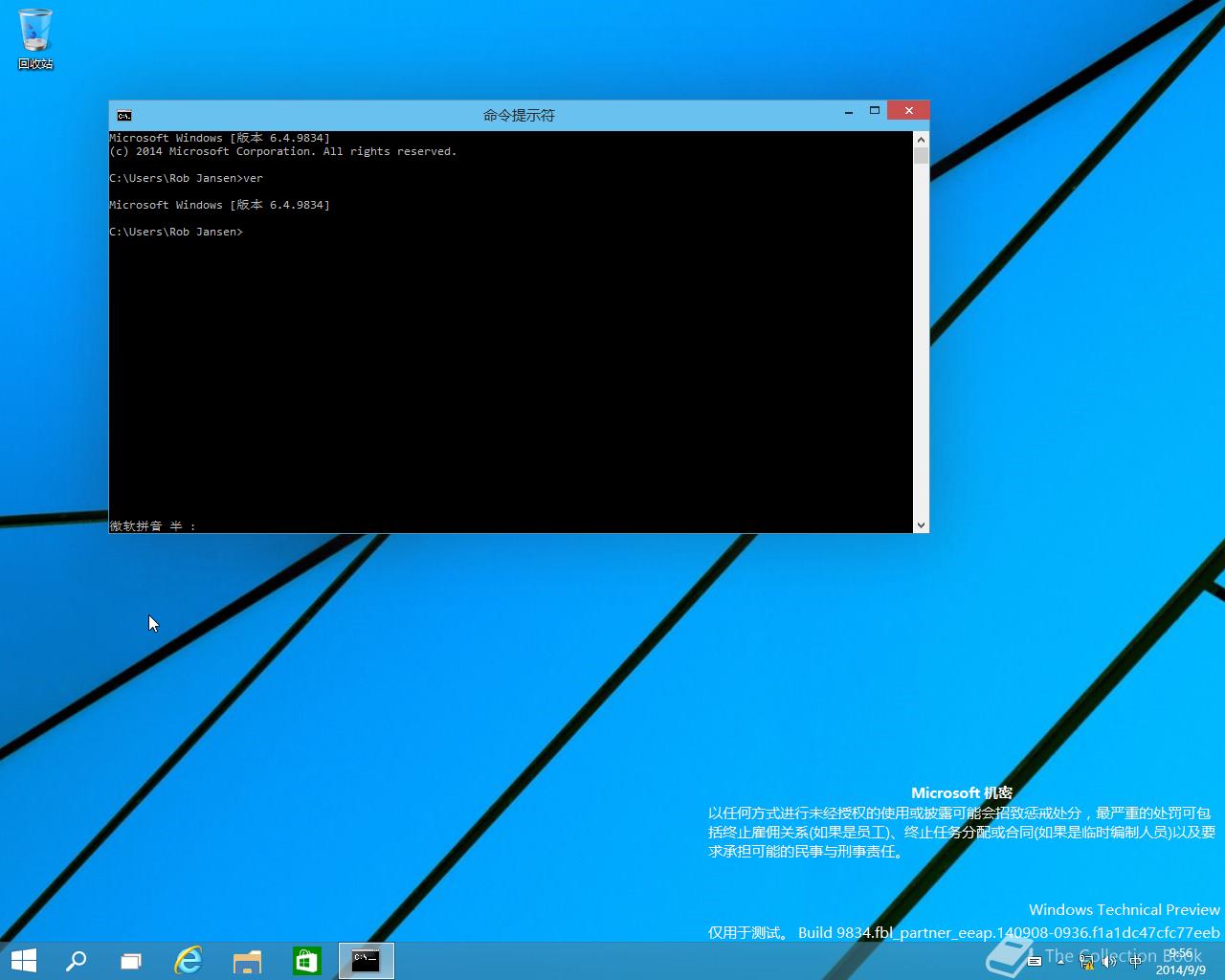
Task: Open the clock showing 2014/9/9
Action: pyautogui.click(x=1181, y=962)
